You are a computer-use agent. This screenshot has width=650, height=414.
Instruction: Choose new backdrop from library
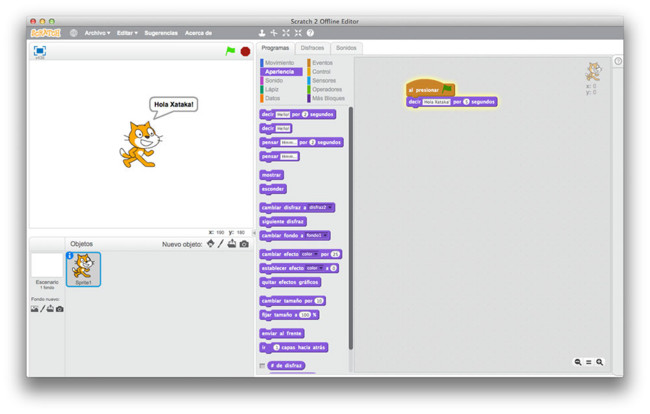[34, 309]
